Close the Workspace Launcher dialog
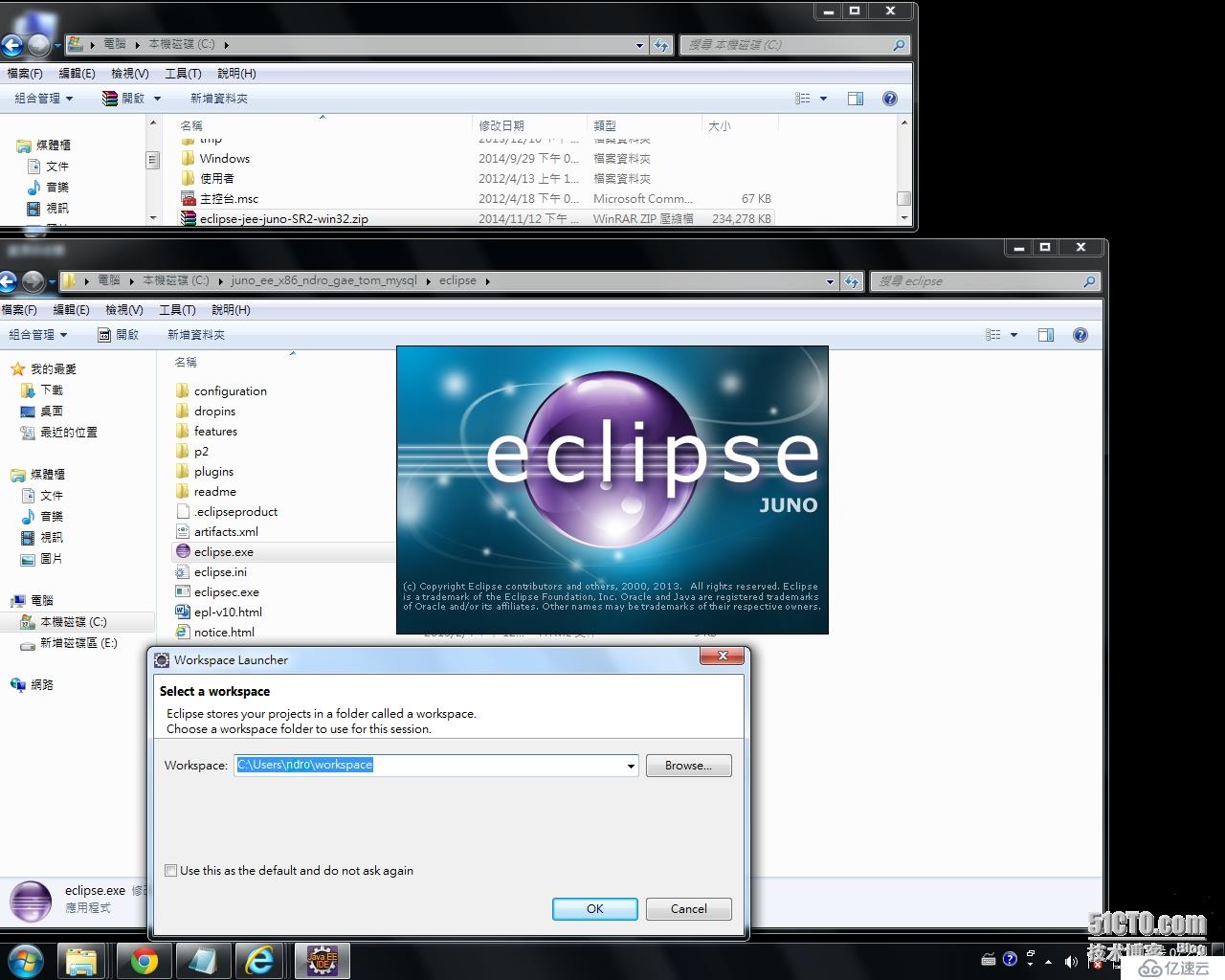The height and width of the screenshot is (980, 1225). click(723, 656)
